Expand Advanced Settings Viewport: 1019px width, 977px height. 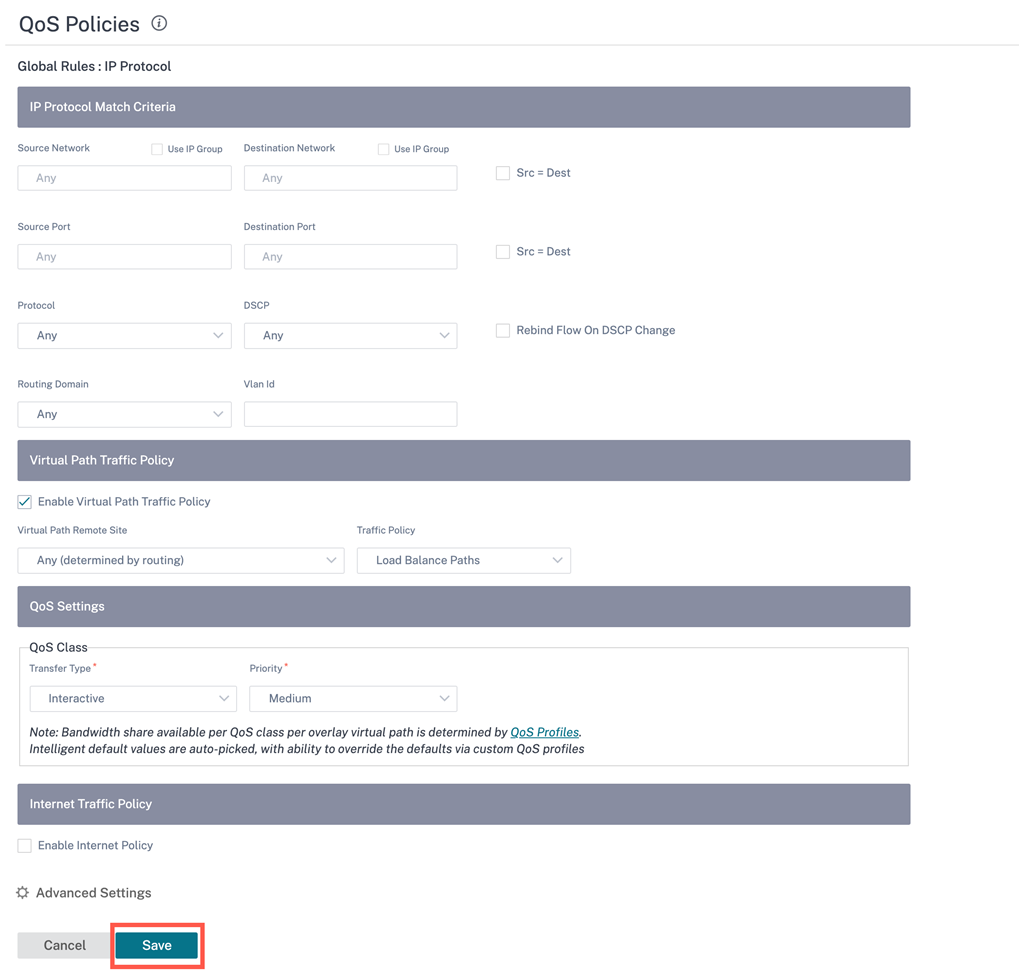coord(94,892)
